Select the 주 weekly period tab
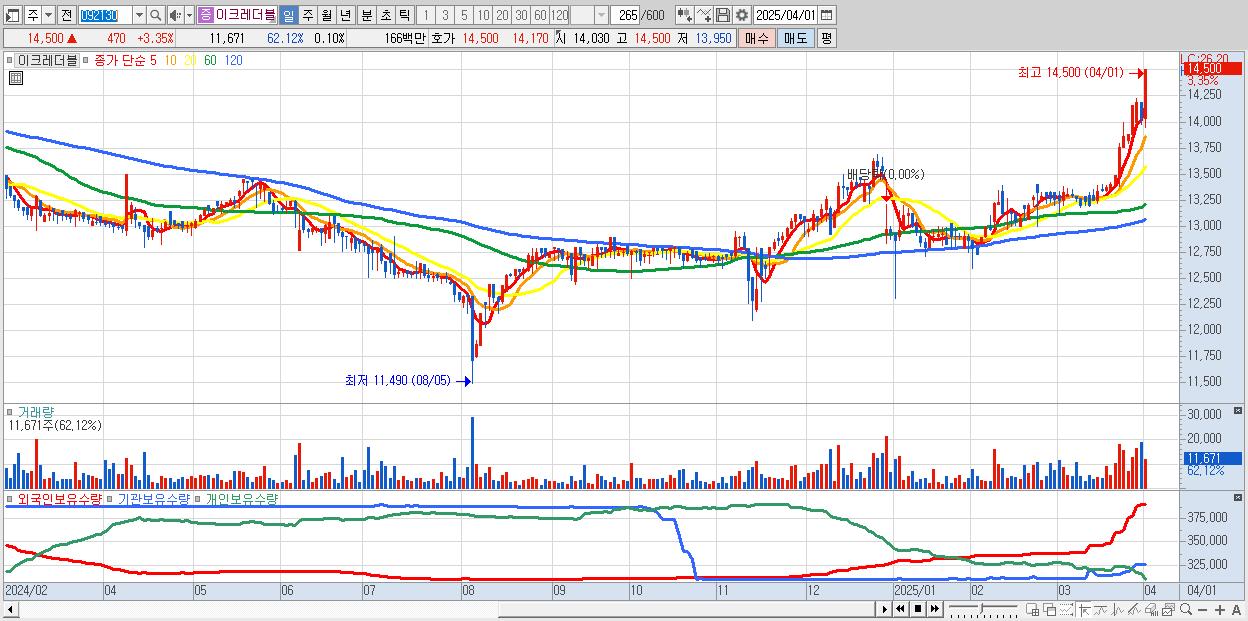1248x621 pixels. pyautogui.click(x=307, y=15)
